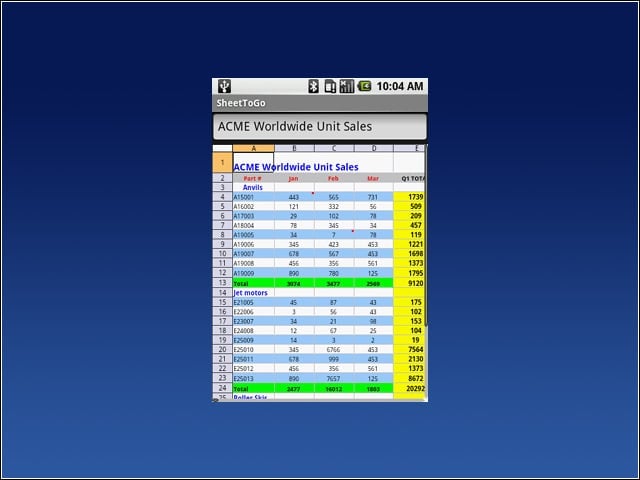Image resolution: width=640 pixels, height=480 pixels.
Task: Click the 'Mar' header cell
Action: (x=373, y=178)
